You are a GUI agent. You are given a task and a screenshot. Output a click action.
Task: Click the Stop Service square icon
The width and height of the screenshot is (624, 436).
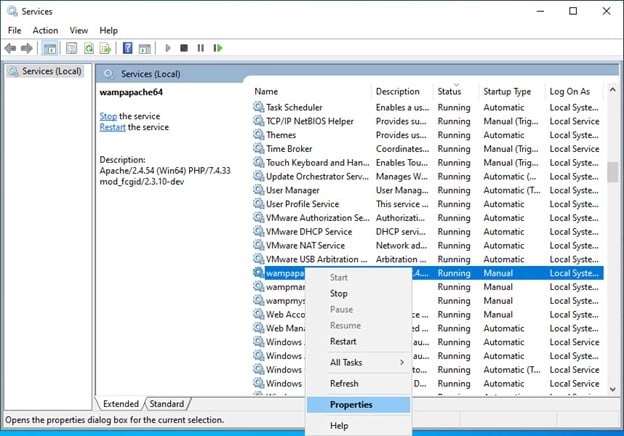[x=184, y=48]
